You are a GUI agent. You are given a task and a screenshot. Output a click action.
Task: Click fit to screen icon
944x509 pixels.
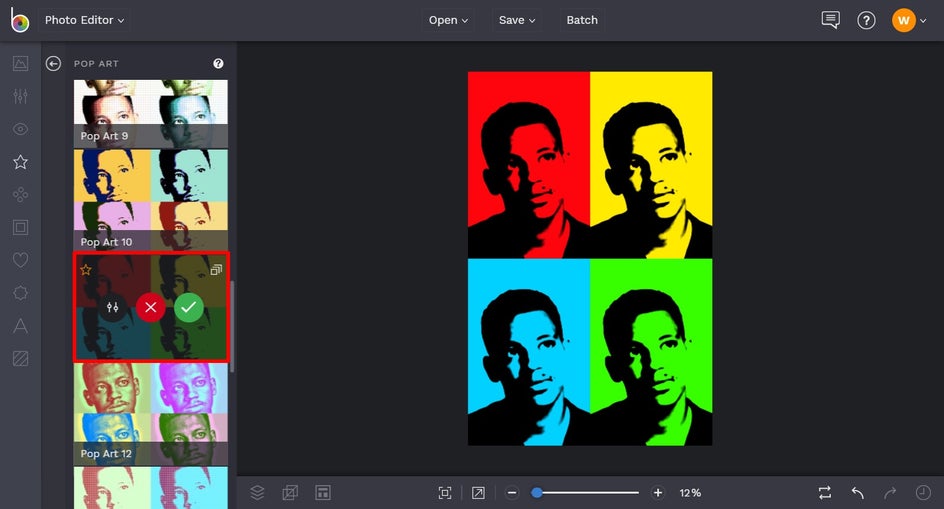point(445,493)
